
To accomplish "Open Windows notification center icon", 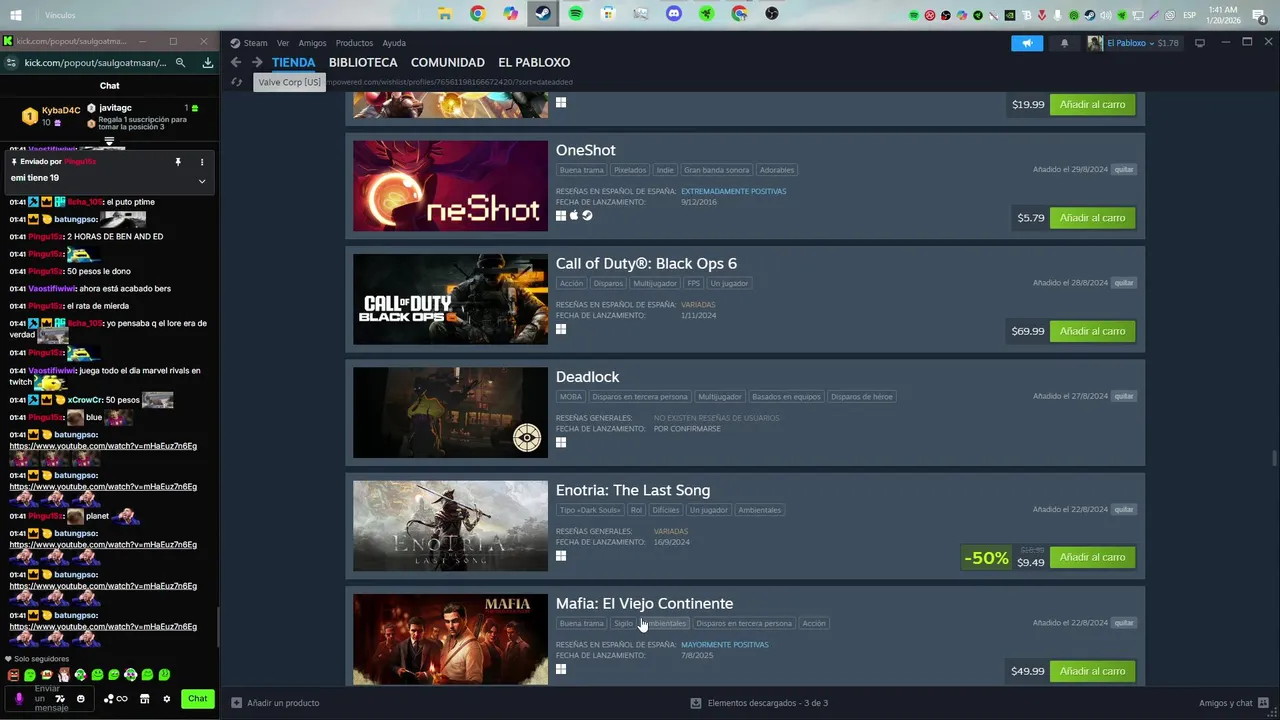I will coord(1262,15).
